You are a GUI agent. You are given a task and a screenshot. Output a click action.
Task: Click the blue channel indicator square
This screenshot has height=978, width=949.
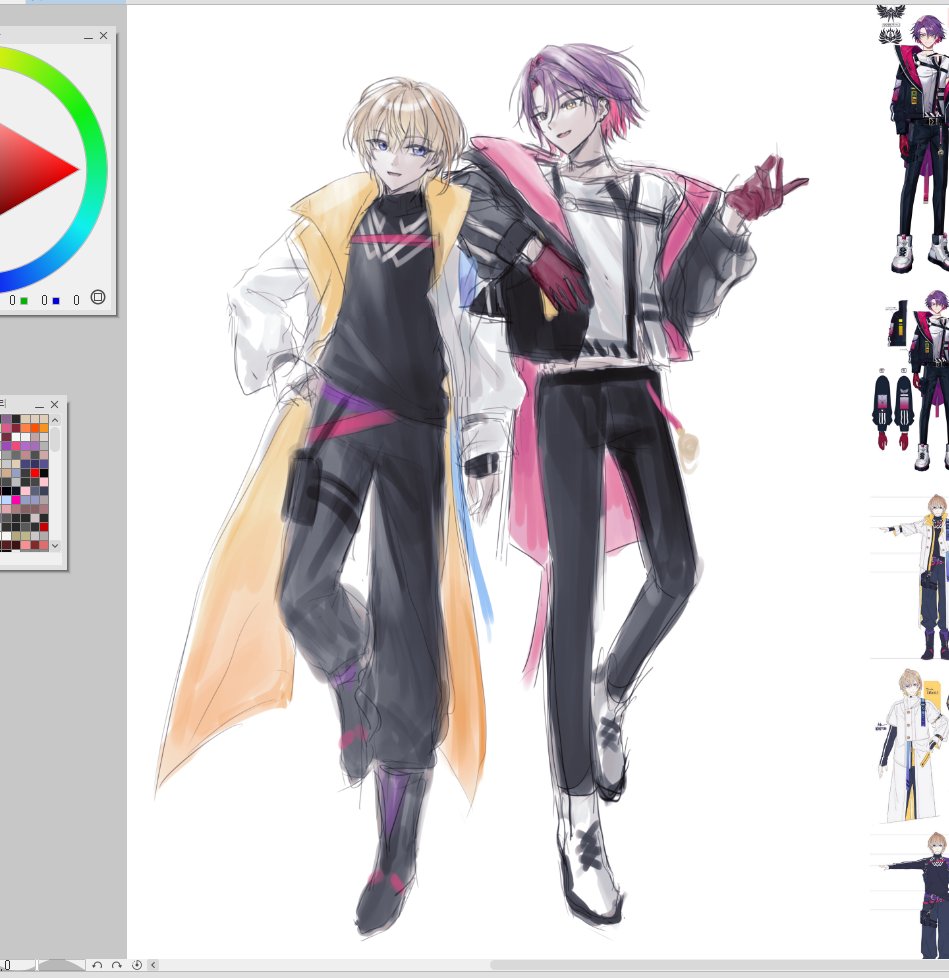(x=56, y=301)
